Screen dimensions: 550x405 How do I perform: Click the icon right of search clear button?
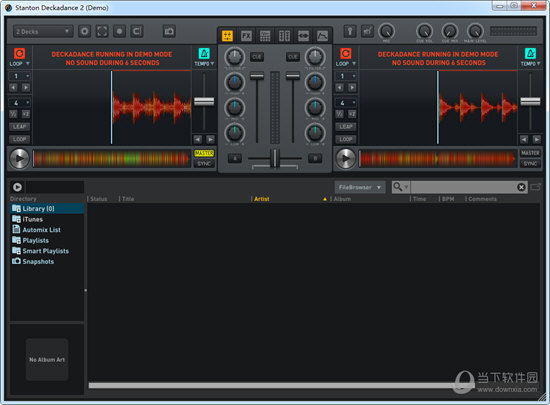coord(535,187)
